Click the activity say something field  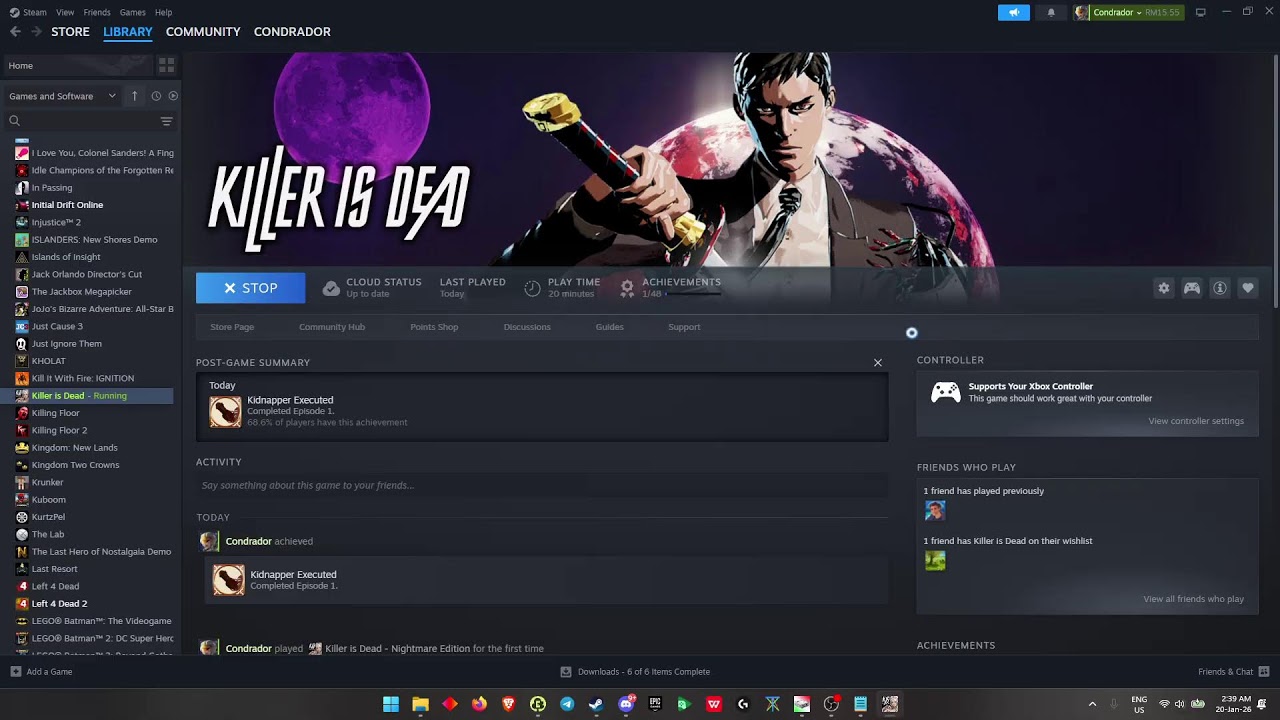coord(542,485)
